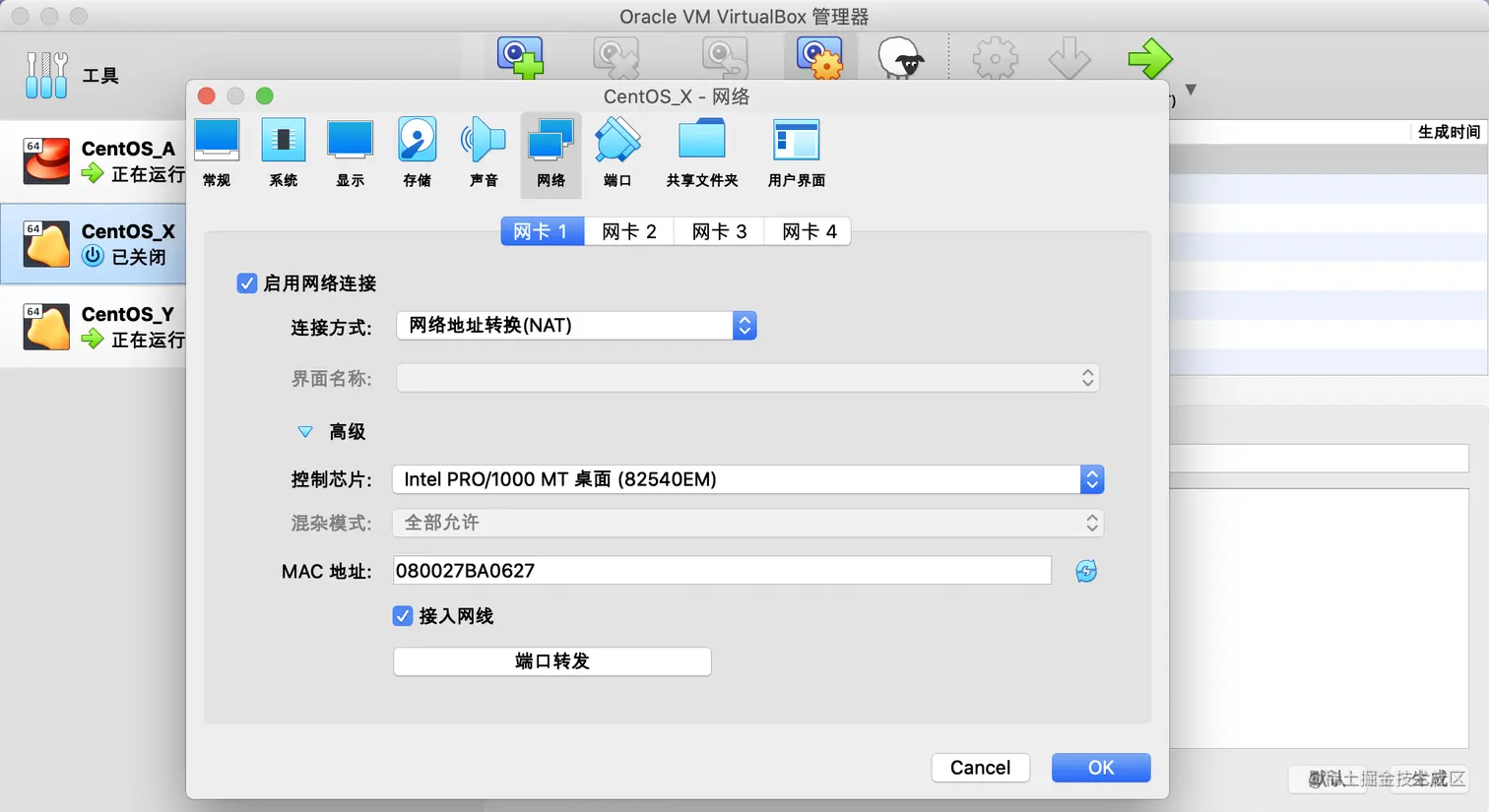The height and width of the screenshot is (812, 1489).
Task: Click the 工具 label in manager sidebar
Action: point(100,76)
